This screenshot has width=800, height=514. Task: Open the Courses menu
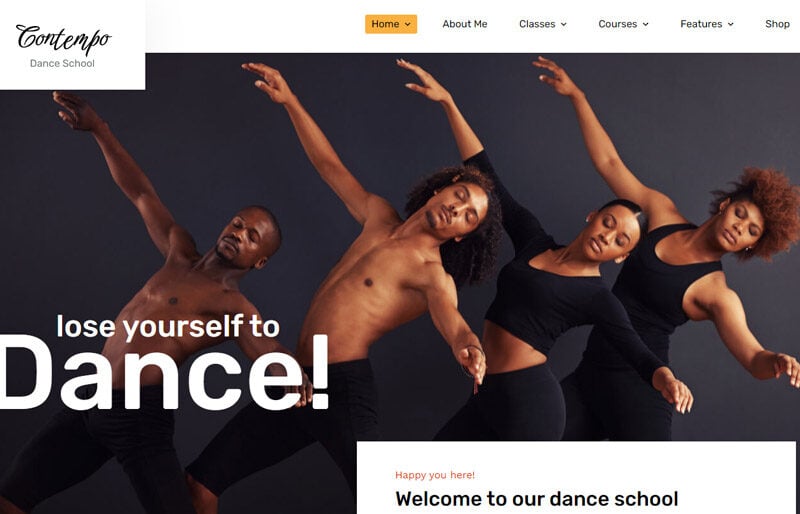tap(617, 24)
